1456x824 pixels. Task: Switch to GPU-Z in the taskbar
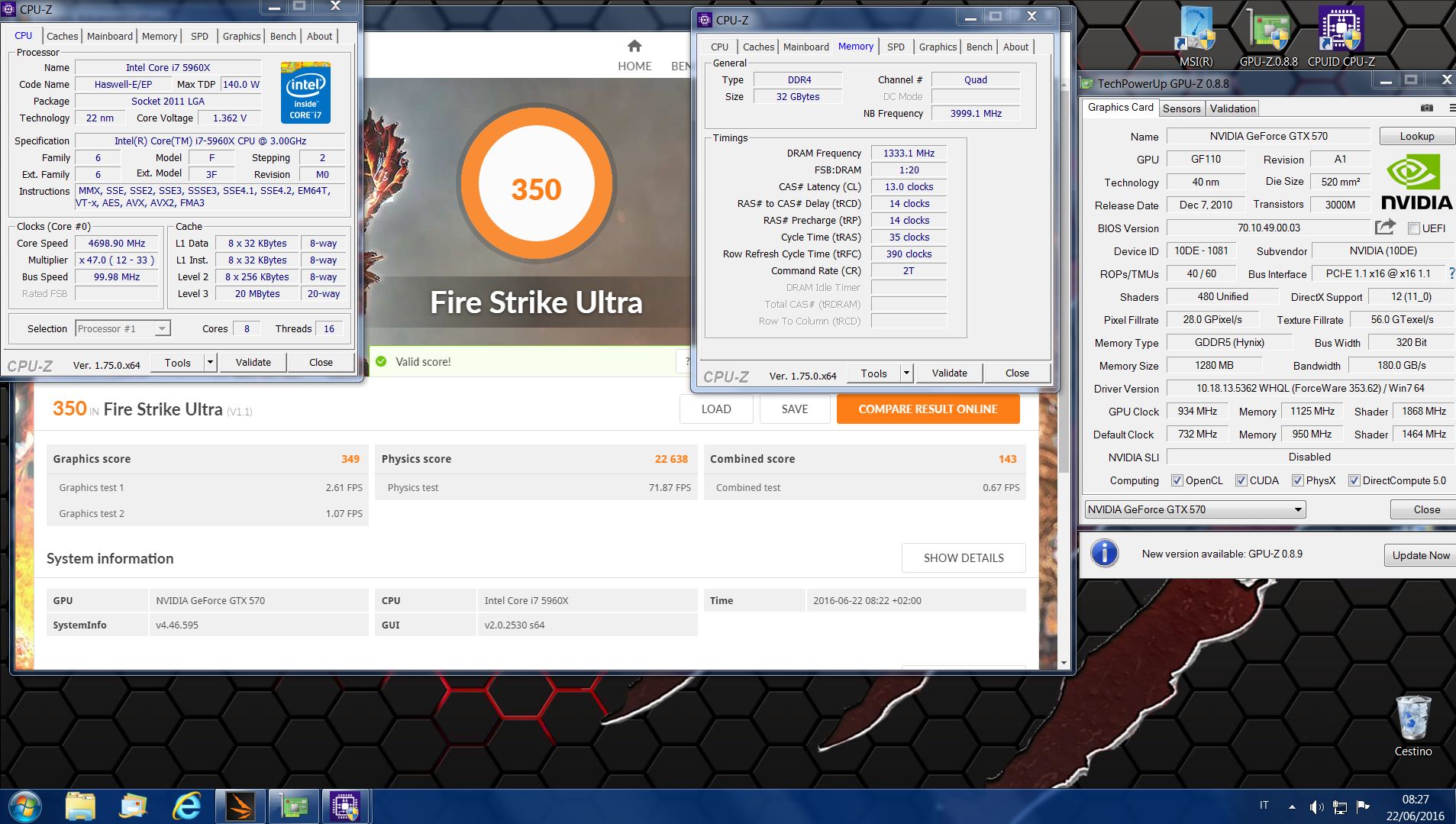point(292,806)
